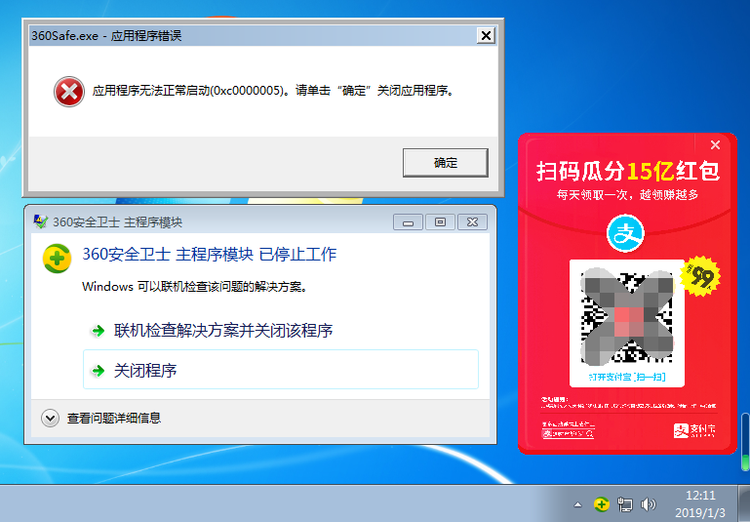Open the volume speaker tray icon
750x522 pixels.
tap(648, 504)
